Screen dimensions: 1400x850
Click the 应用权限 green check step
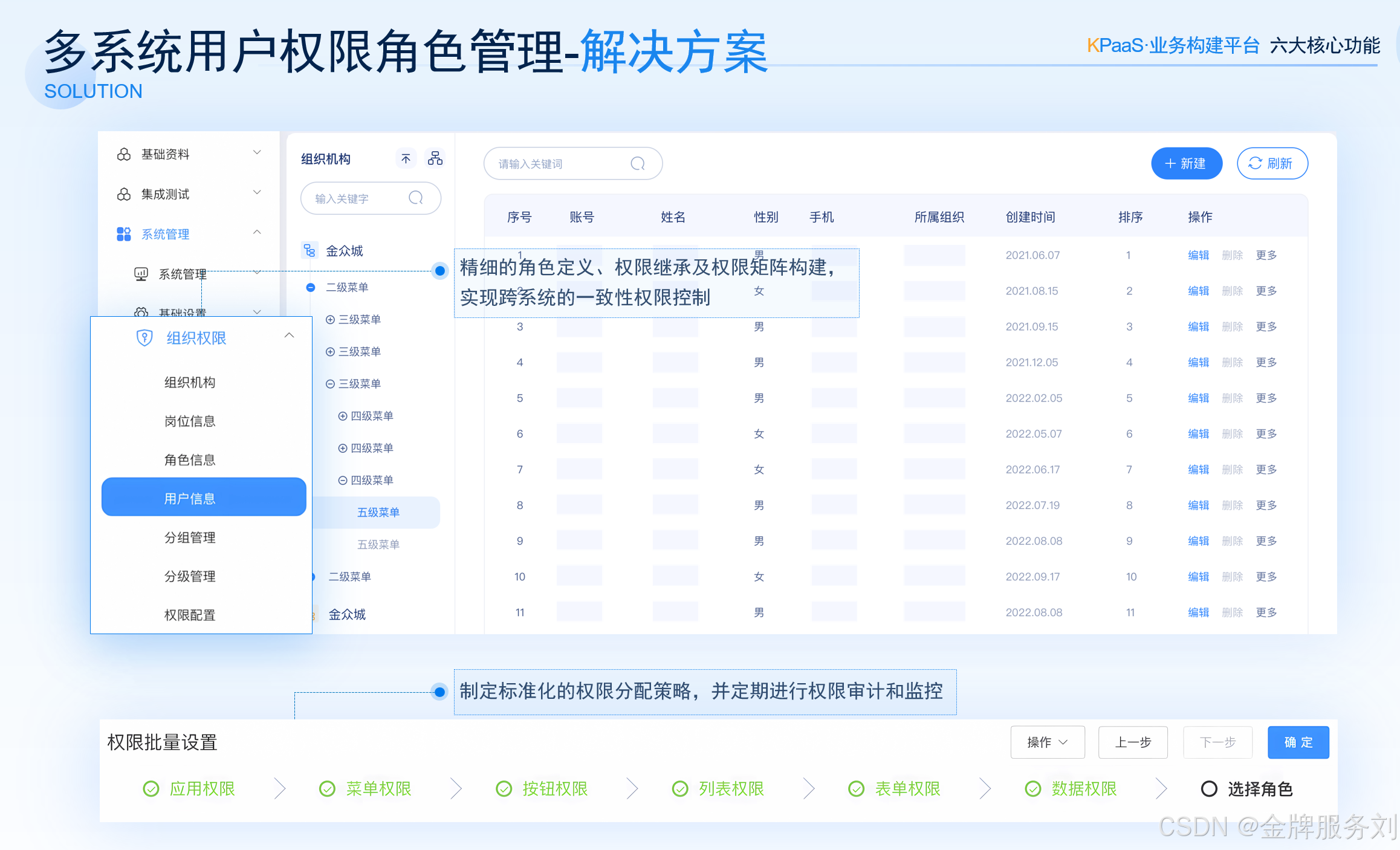click(151, 789)
